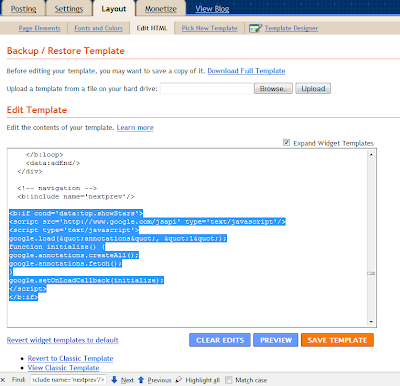
Task: Open View Classic Template link
Action: (63, 368)
